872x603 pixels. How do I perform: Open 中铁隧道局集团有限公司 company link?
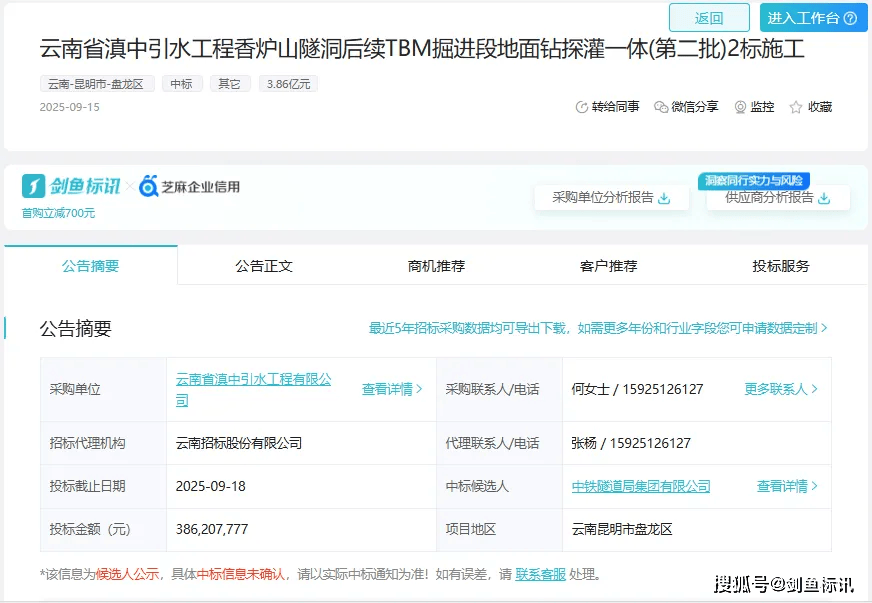pos(641,486)
